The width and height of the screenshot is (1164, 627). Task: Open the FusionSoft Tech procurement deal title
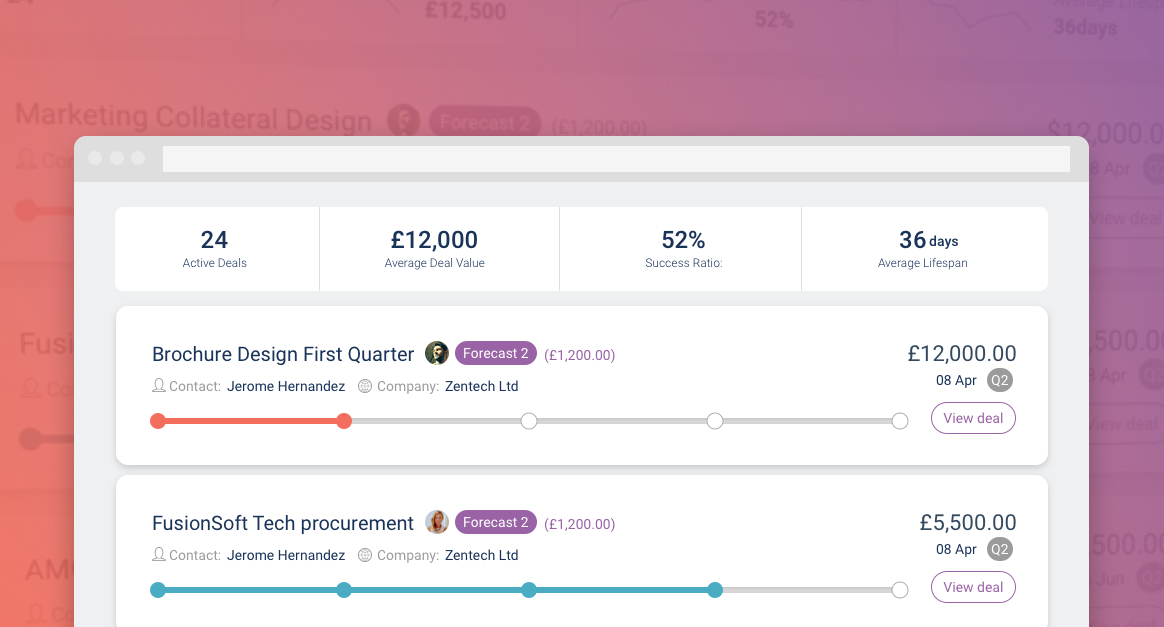coord(283,523)
